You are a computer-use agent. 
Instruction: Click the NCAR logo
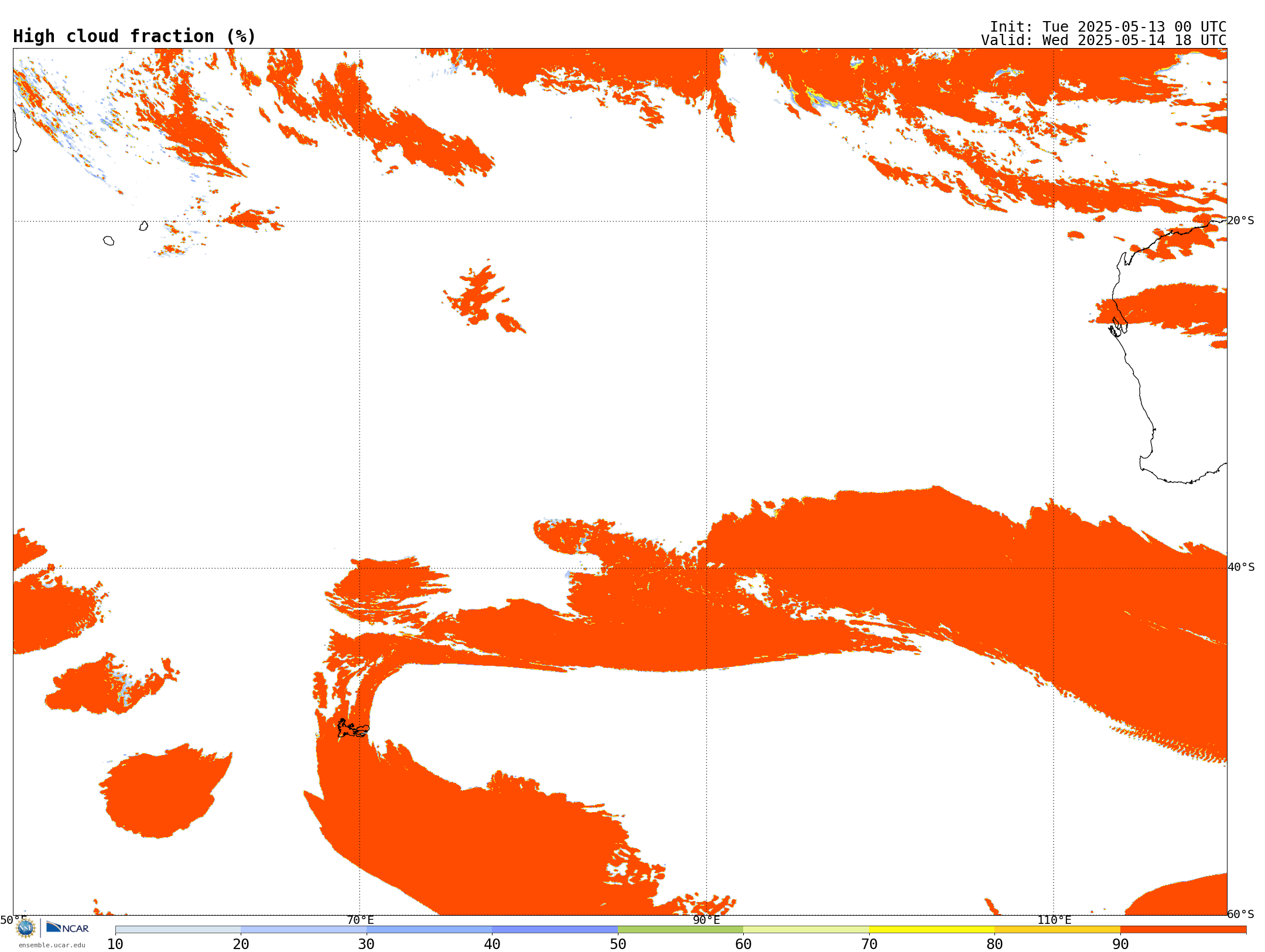pyautogui.click(x=68, y=927)
